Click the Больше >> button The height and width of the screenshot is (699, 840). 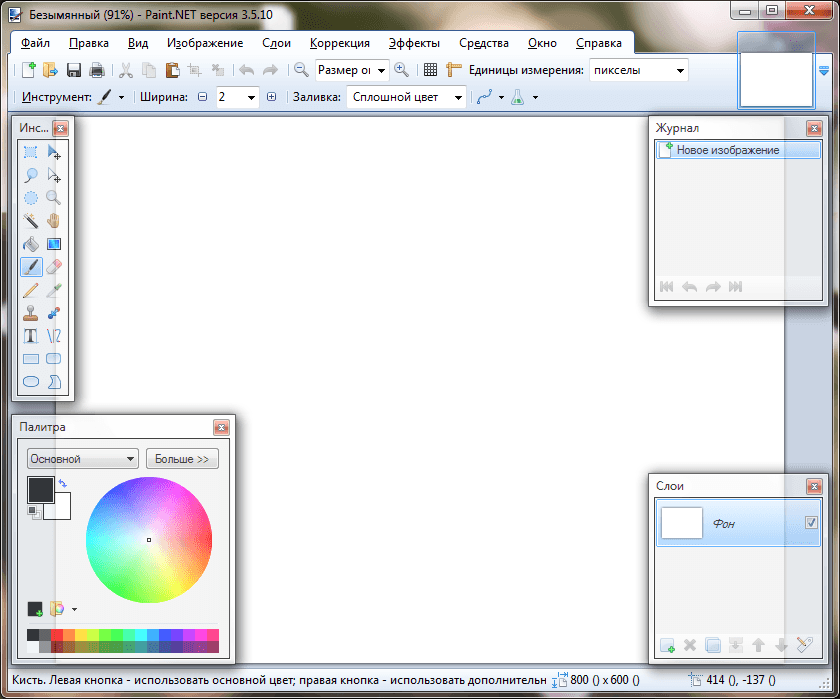click(182, 459)
